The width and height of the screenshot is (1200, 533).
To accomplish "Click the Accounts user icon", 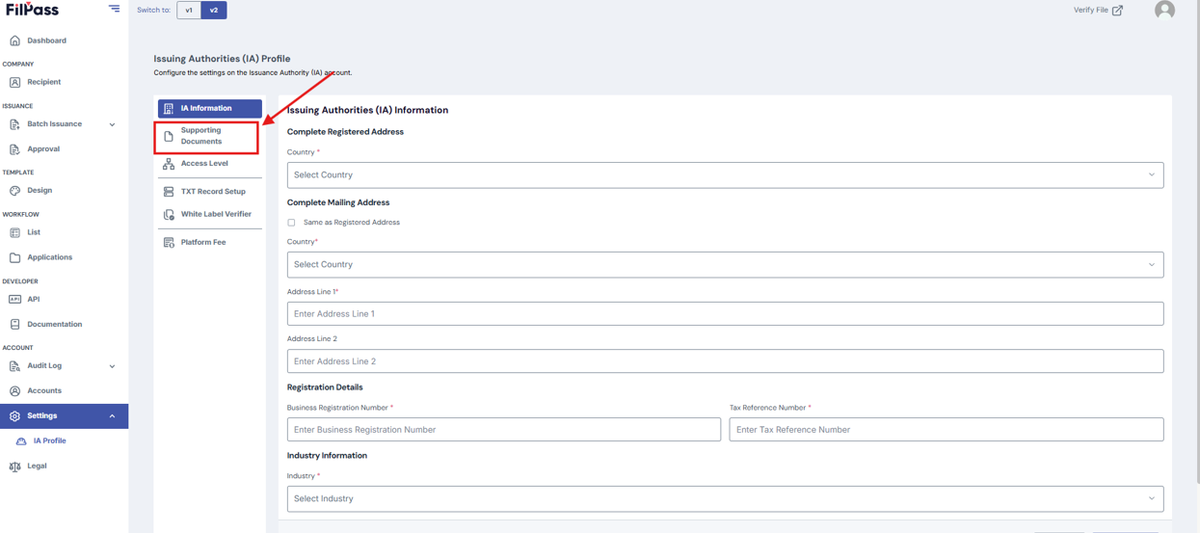I will (15, 391).
